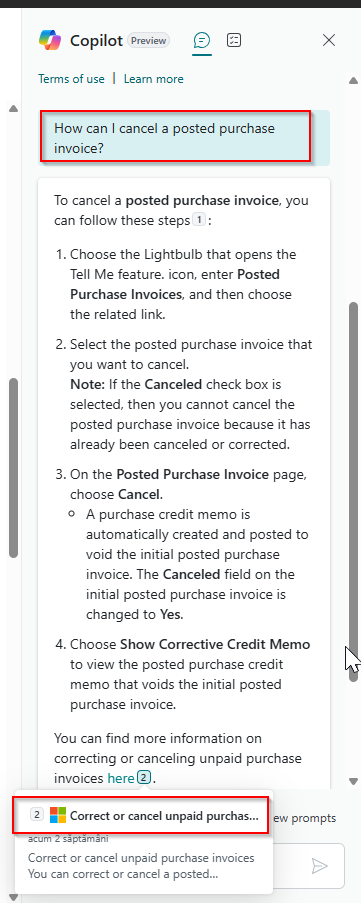Open the Terms of use link
361x903 pixels.
pos(71,79)
